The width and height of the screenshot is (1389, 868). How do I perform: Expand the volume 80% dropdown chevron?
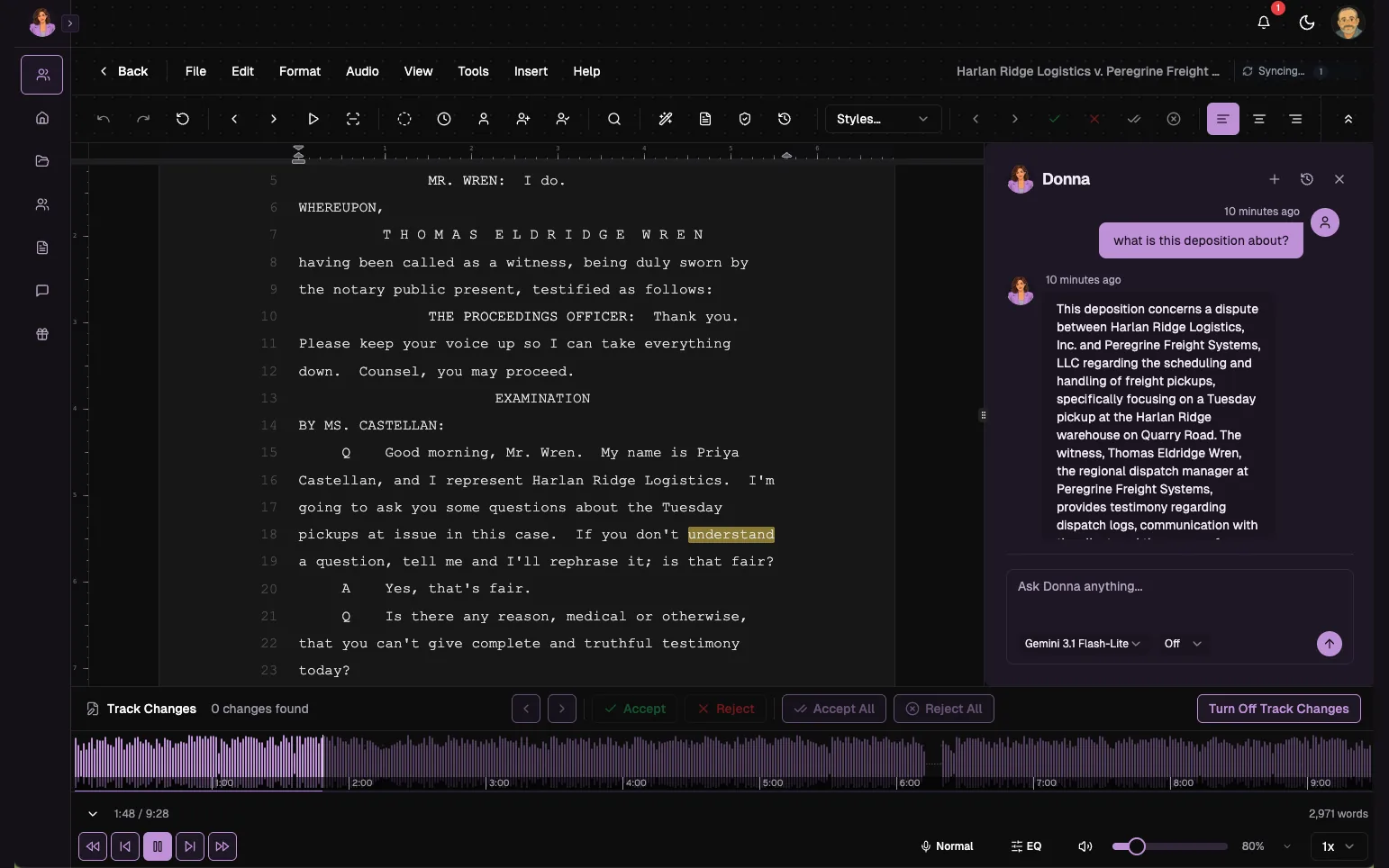[1287, 846]
